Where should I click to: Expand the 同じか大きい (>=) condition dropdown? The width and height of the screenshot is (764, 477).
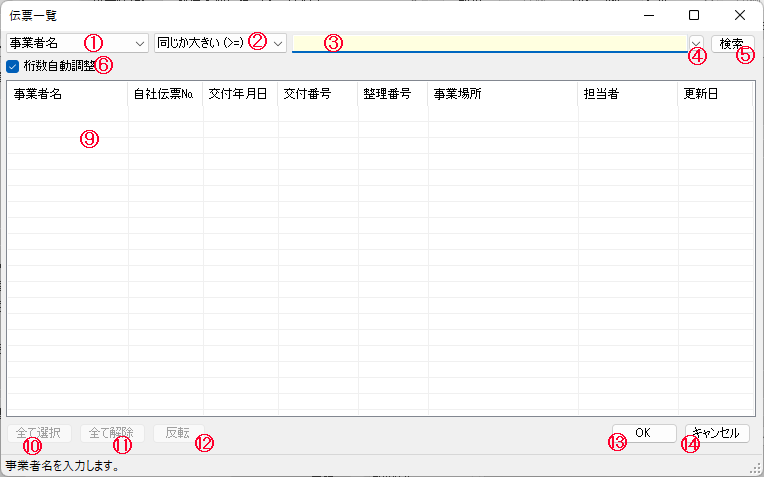click(x=277, y=43)
